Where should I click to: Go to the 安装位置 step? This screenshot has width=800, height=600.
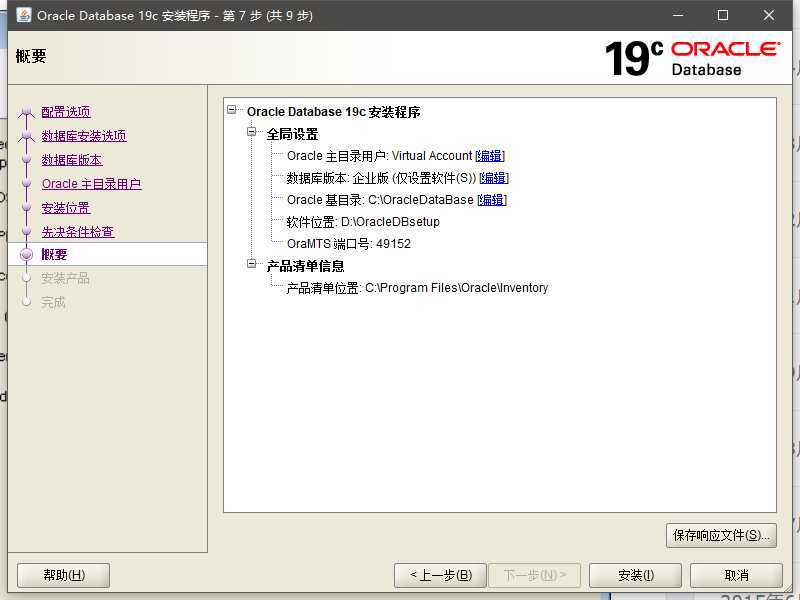pos(66,208)
